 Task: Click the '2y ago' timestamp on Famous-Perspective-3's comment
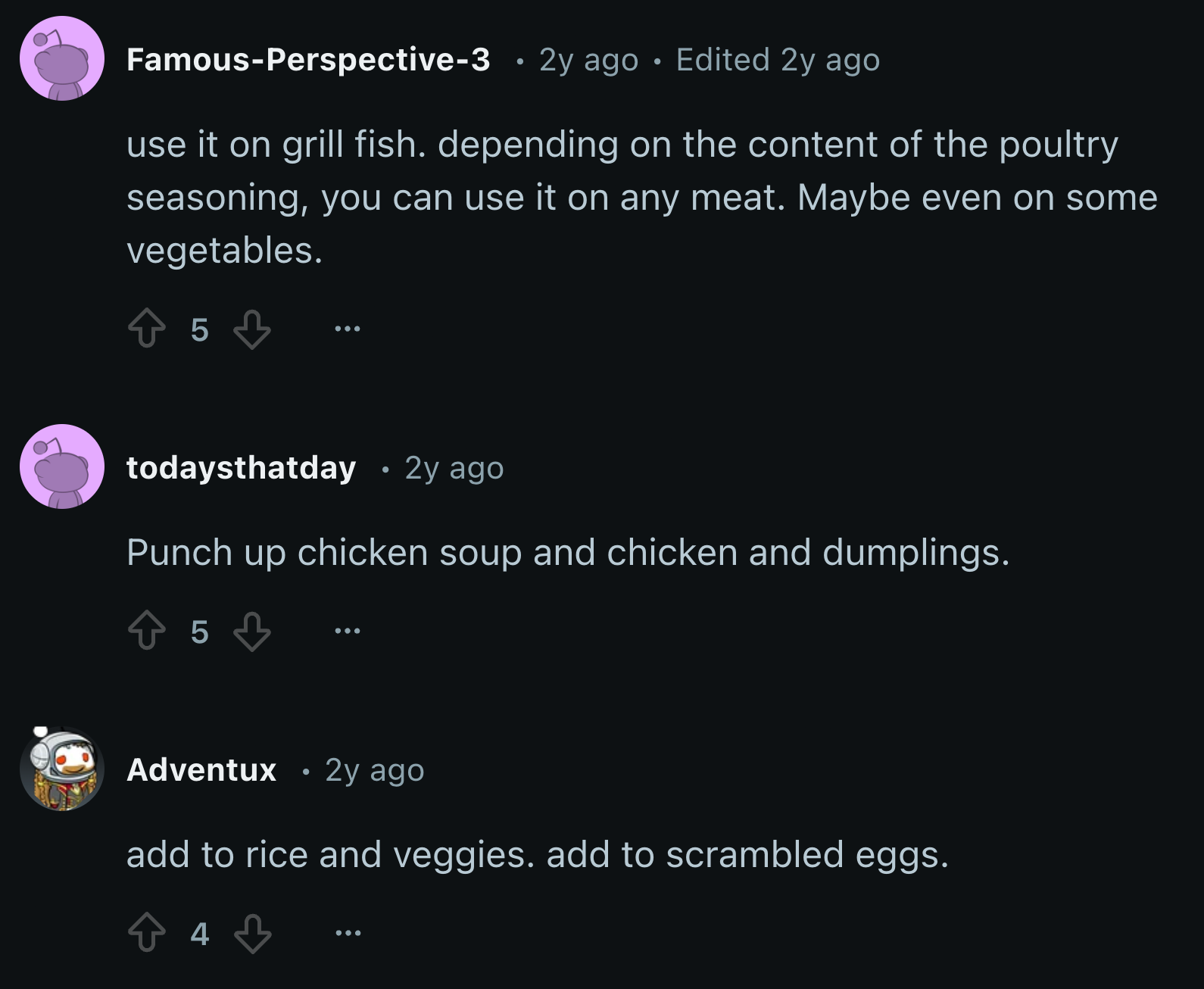[588, 60]
